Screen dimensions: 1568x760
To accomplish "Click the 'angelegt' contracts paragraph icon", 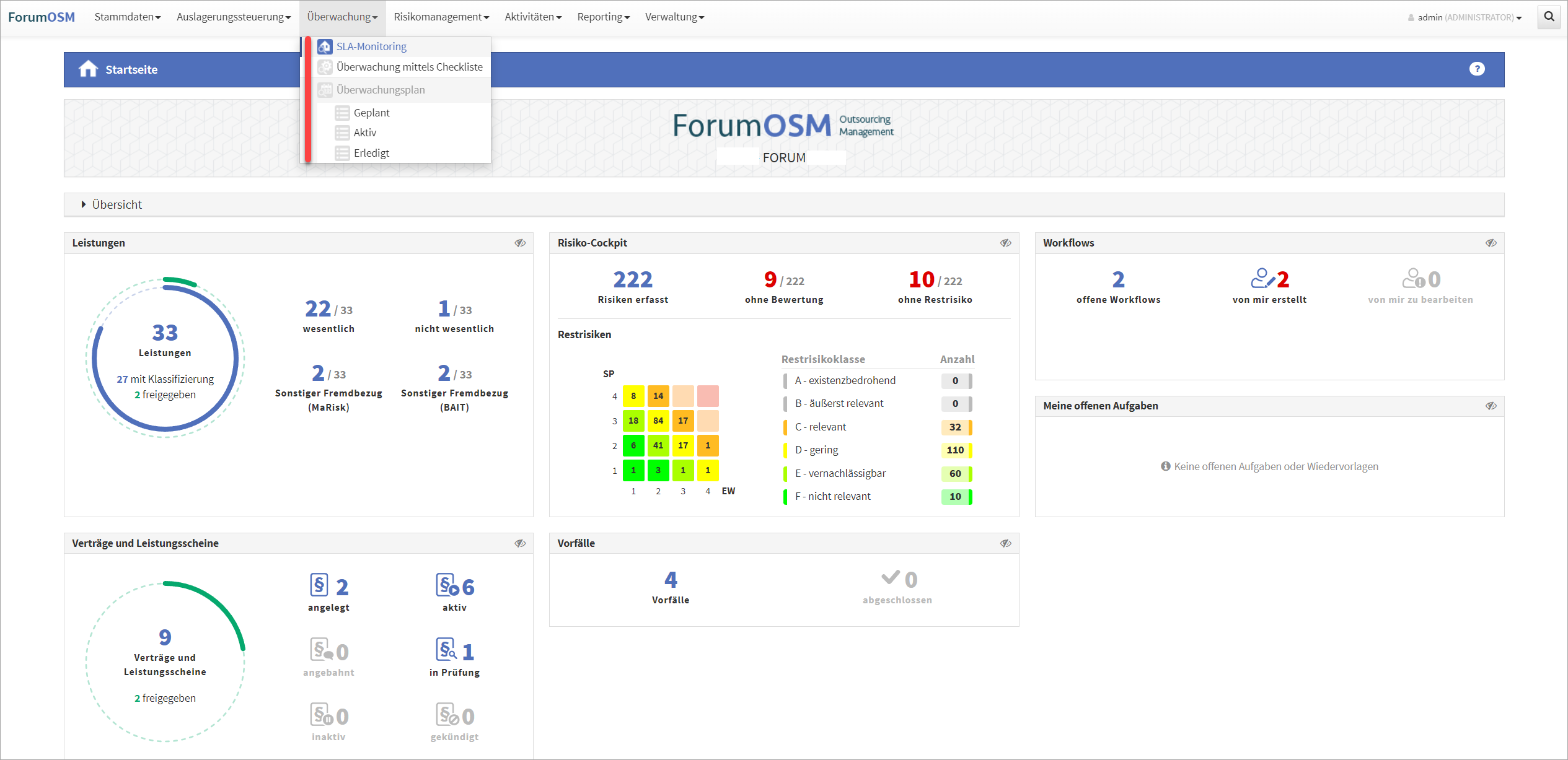I will [319, 585].
